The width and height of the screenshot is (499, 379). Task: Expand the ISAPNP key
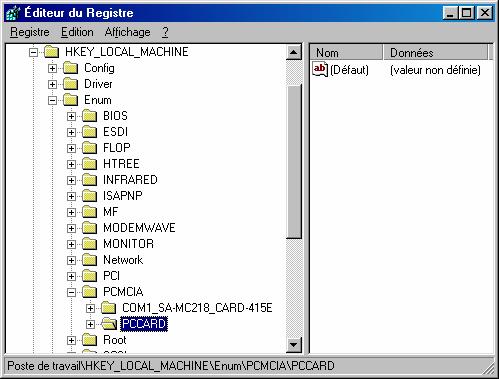(x=71, y=196)
